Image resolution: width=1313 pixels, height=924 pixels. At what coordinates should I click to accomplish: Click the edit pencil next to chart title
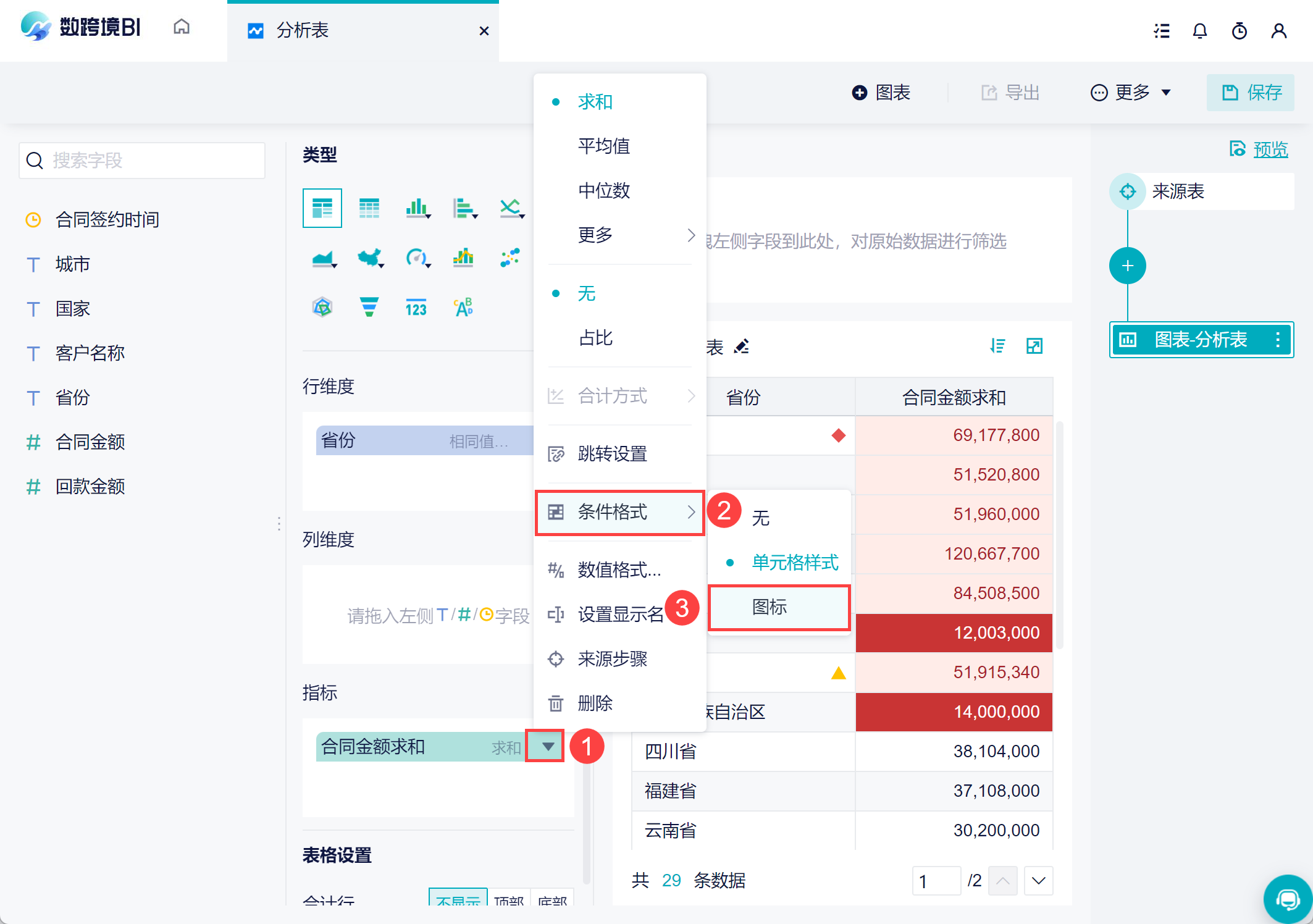click(x=741, y=347)
